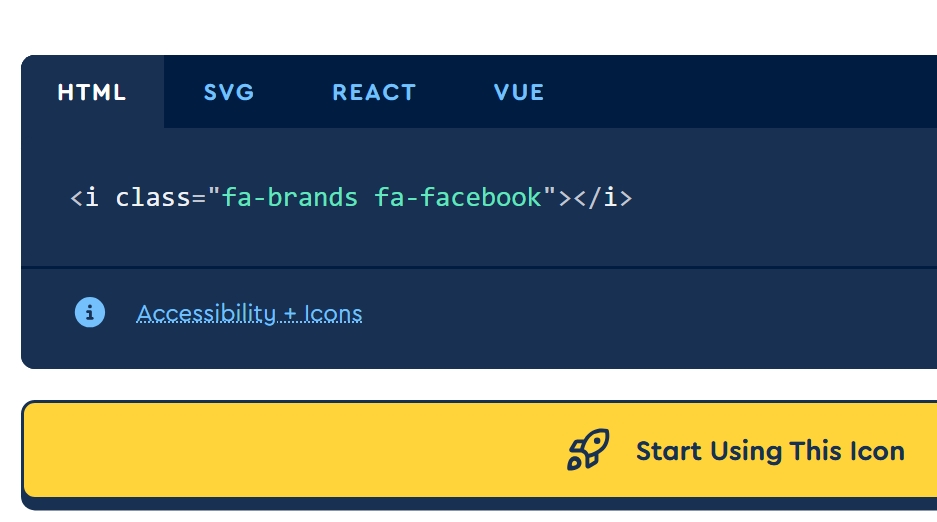Click blank footer area right of Accessibility link
Screen dimensions: 937x522
(650, 314)
